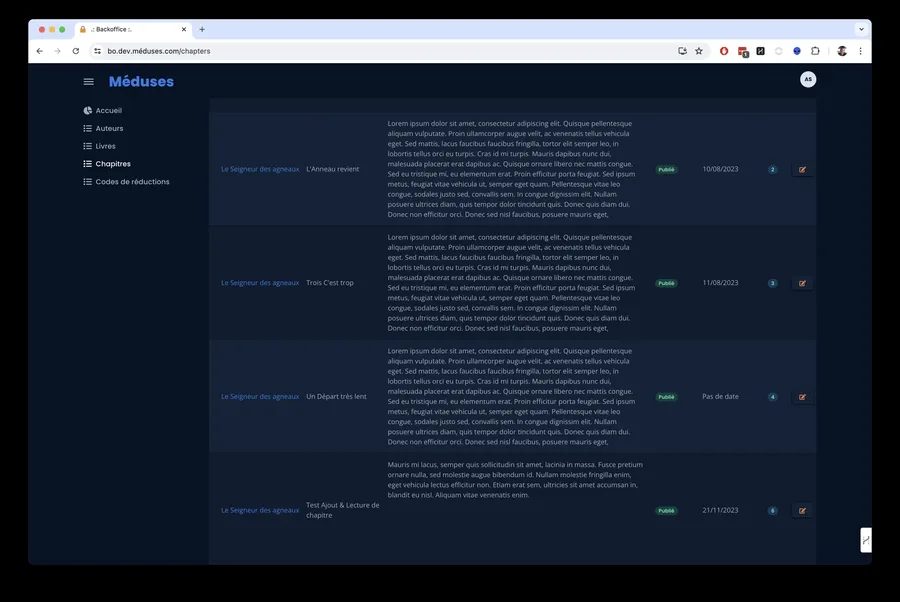The image size is (900, 602).
Task: Go back with the browser back arrow
Action: pos(40,51)
